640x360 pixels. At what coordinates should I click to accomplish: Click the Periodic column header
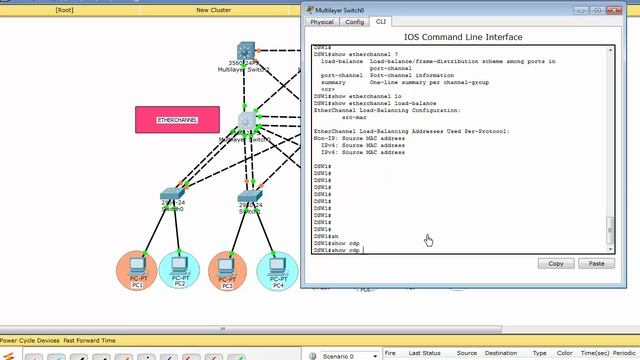tap(624, 353)
